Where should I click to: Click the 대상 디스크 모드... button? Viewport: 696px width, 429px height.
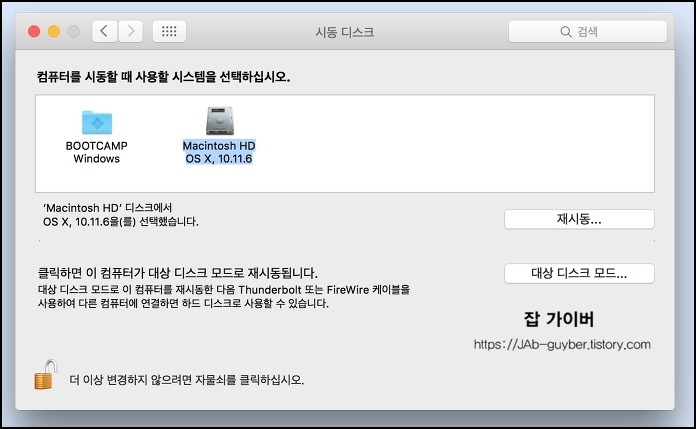pos(579,273)
